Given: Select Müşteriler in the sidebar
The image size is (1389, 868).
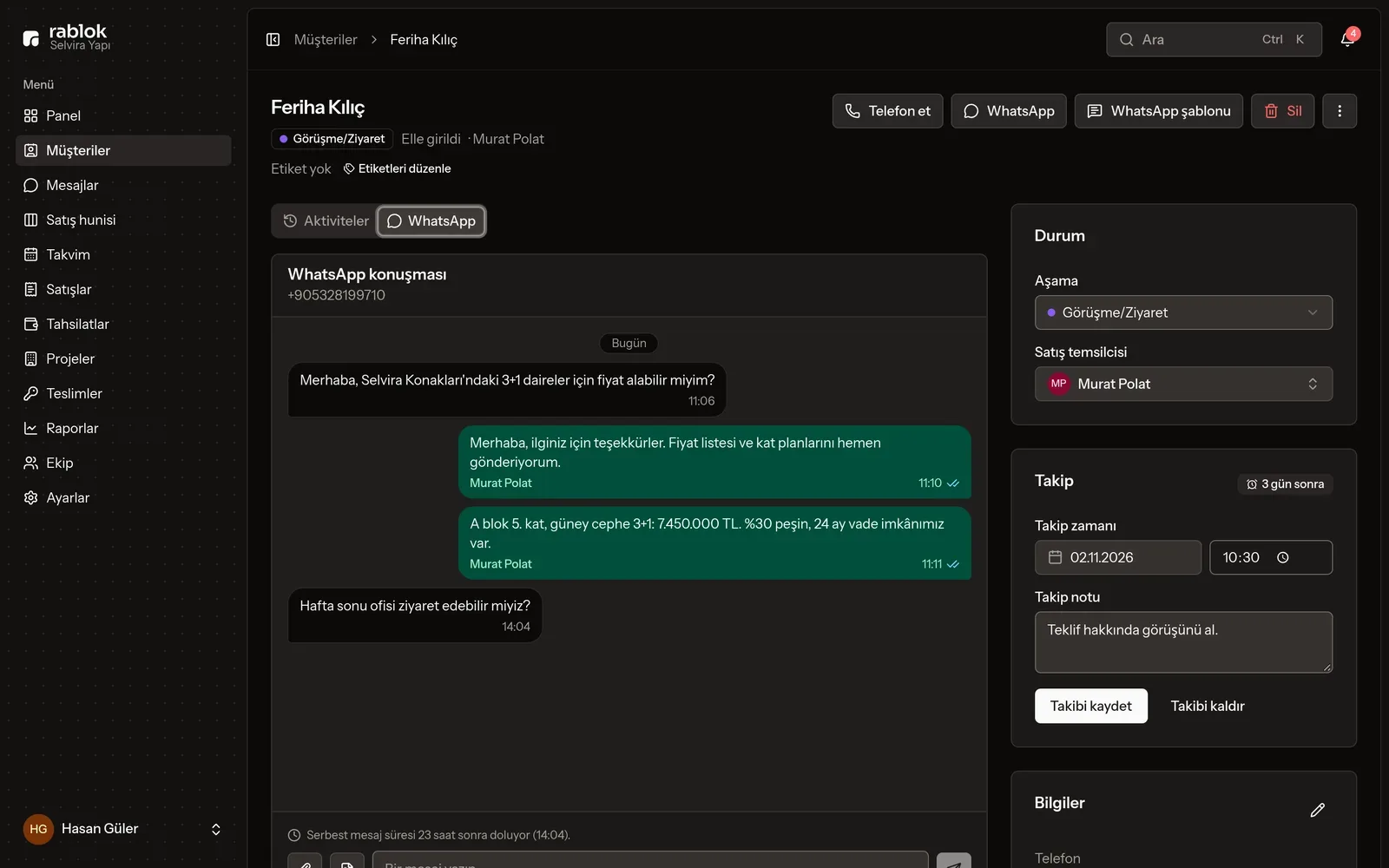Looking at the screenshot, I should (x=123, y=150).
